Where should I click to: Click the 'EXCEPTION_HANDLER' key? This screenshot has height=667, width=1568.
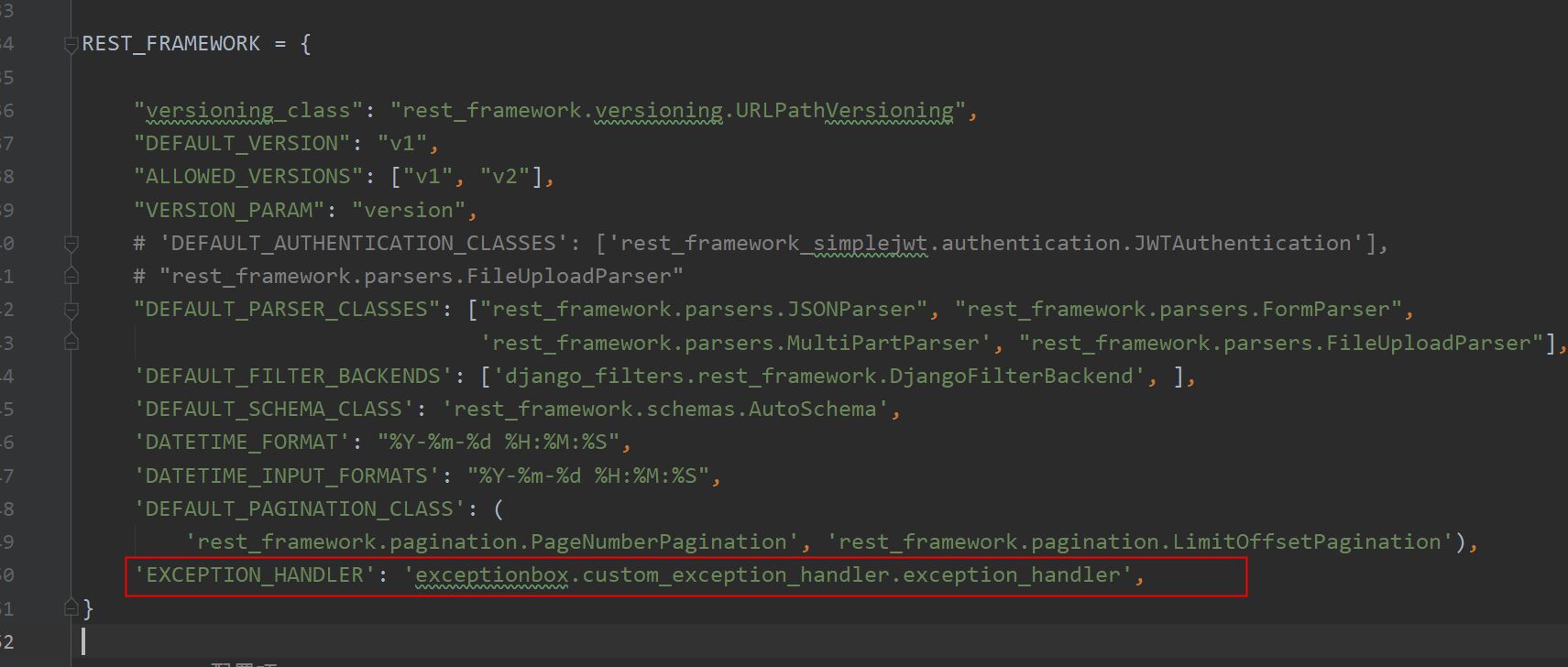pyautogui.click(x=255, y=575)
